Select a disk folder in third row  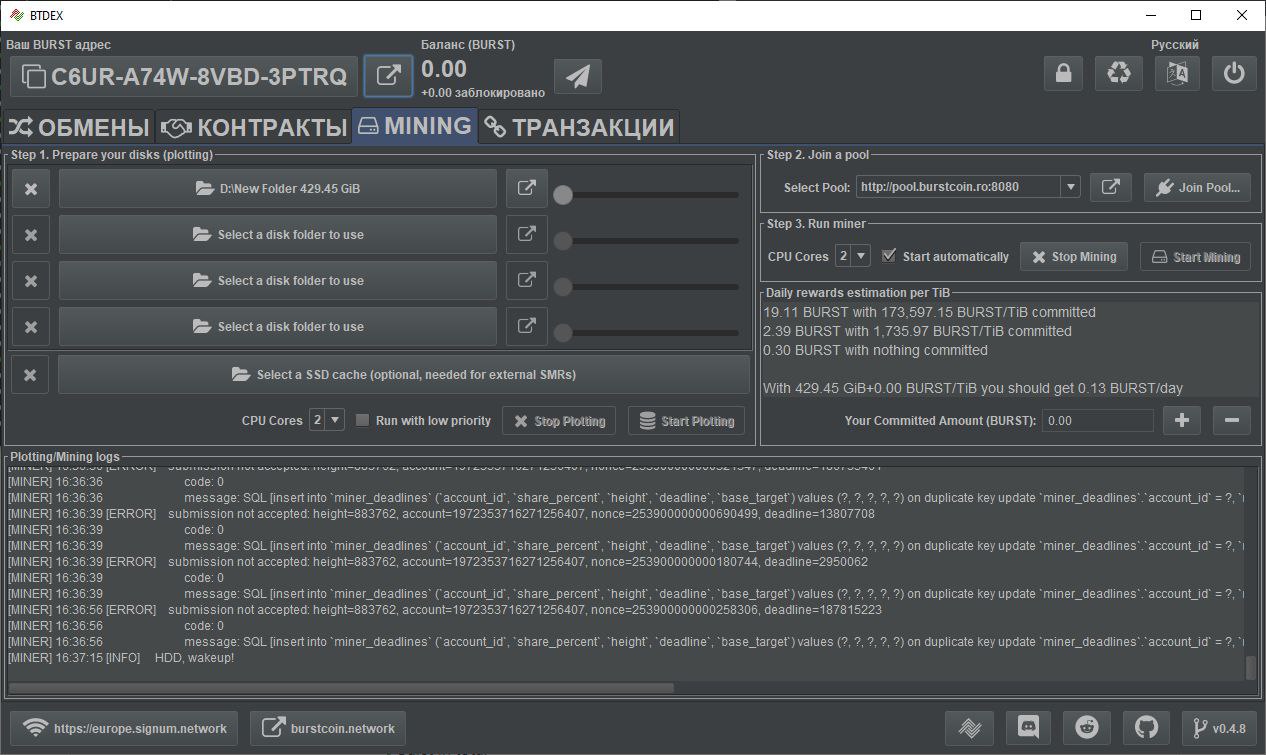click(x=278, y=280)
